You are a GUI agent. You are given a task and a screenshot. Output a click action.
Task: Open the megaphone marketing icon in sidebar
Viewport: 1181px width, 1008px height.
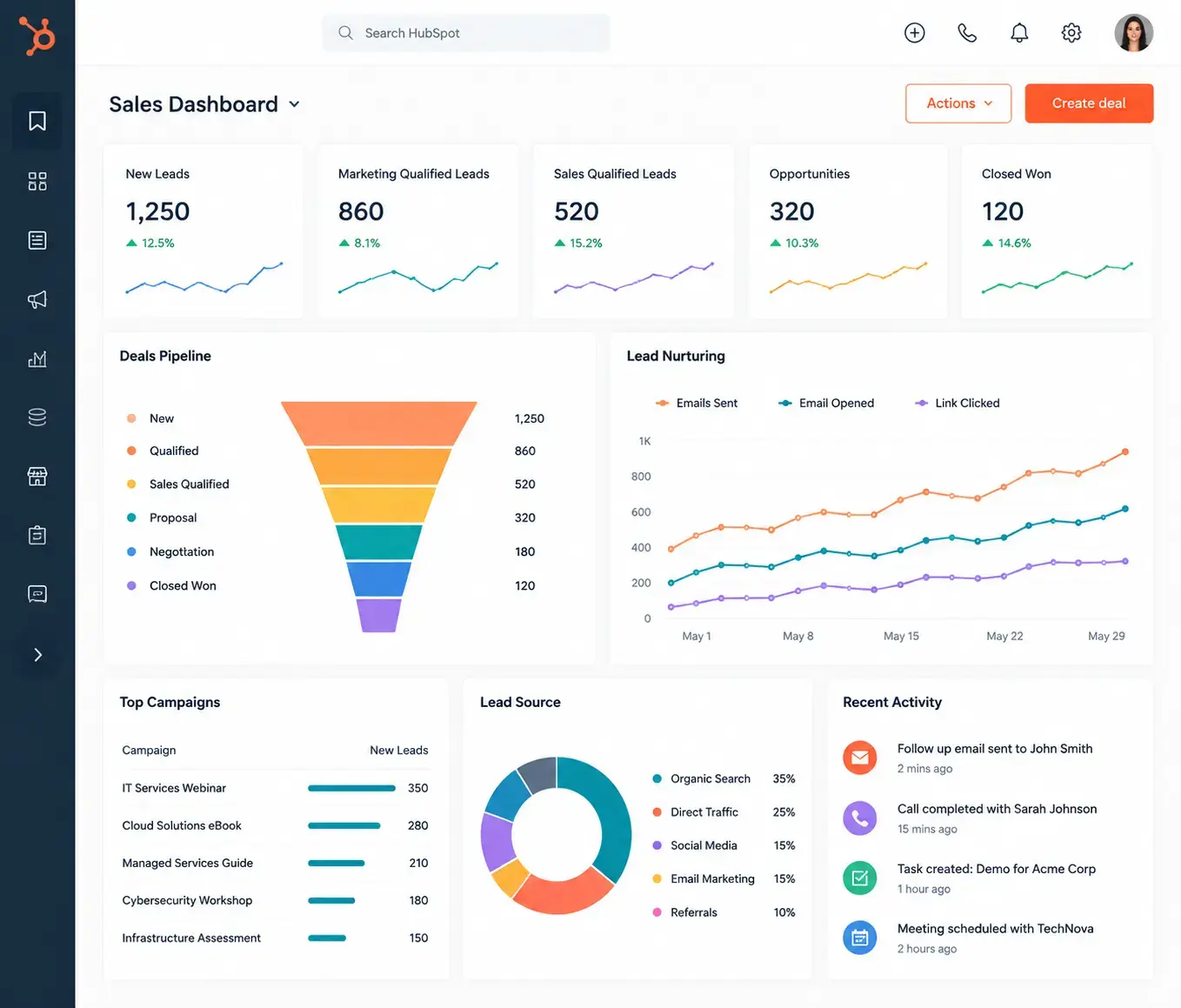click(x=37, y=300)
